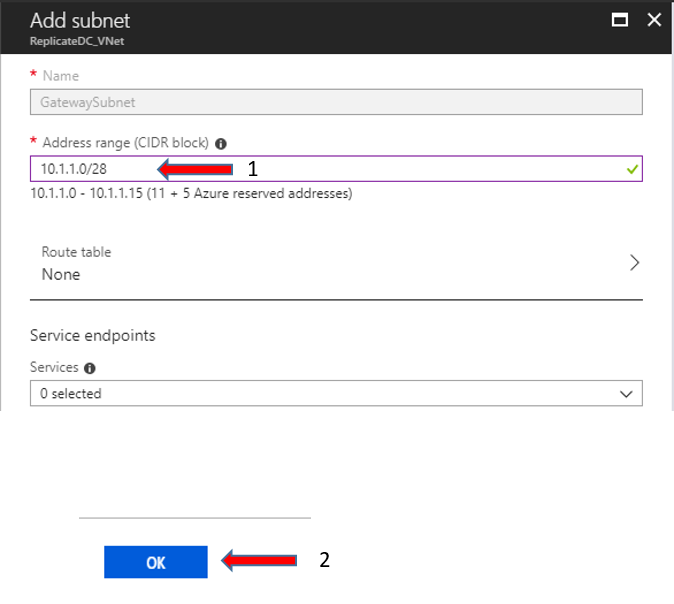Click the '10.1.1.0 - 10.1.1.15' range text
674x604 pixels.
[x=86, y=193]
